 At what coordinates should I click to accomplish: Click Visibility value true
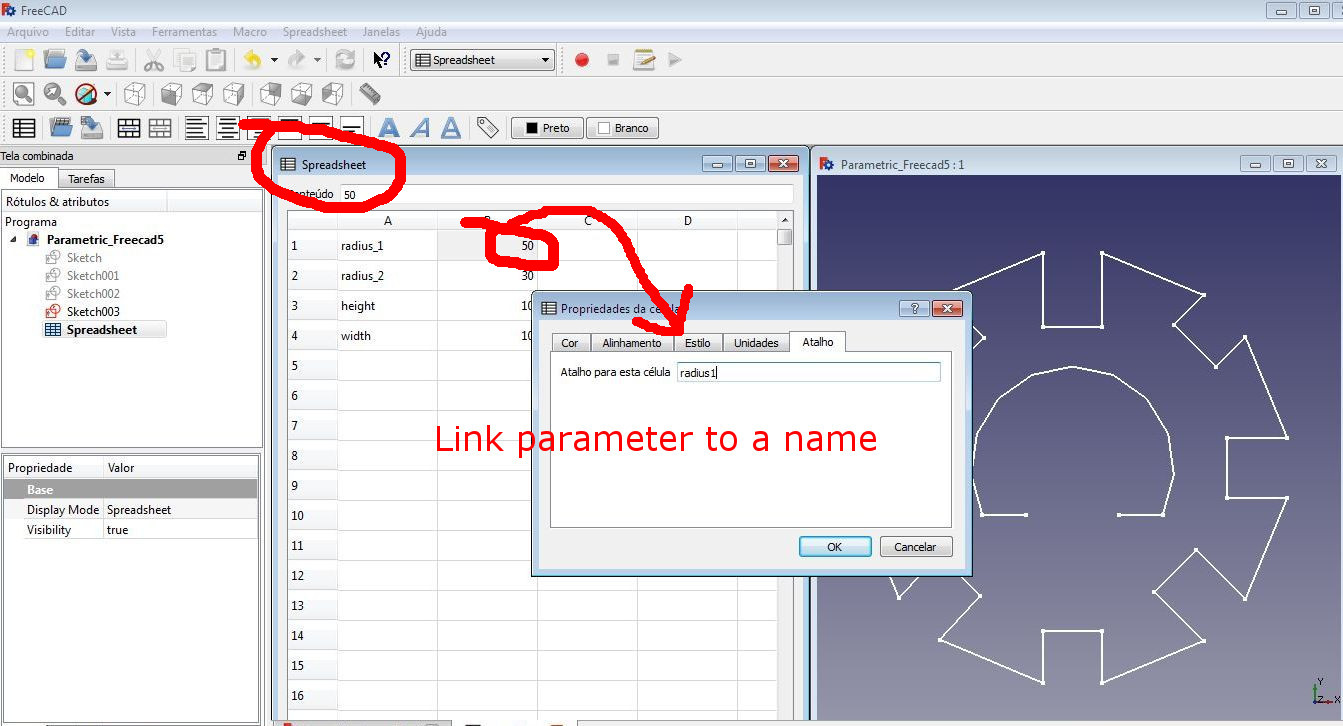[x=180, y=530]
